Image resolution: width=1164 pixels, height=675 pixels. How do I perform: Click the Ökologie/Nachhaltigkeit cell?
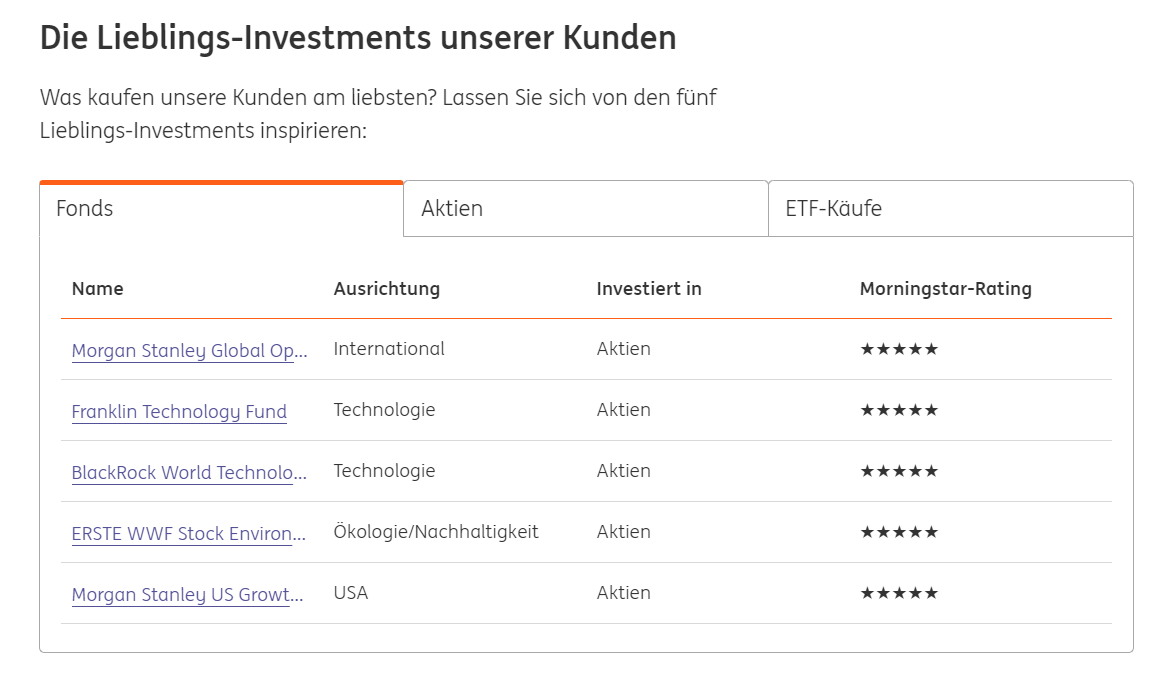[436, 532]
